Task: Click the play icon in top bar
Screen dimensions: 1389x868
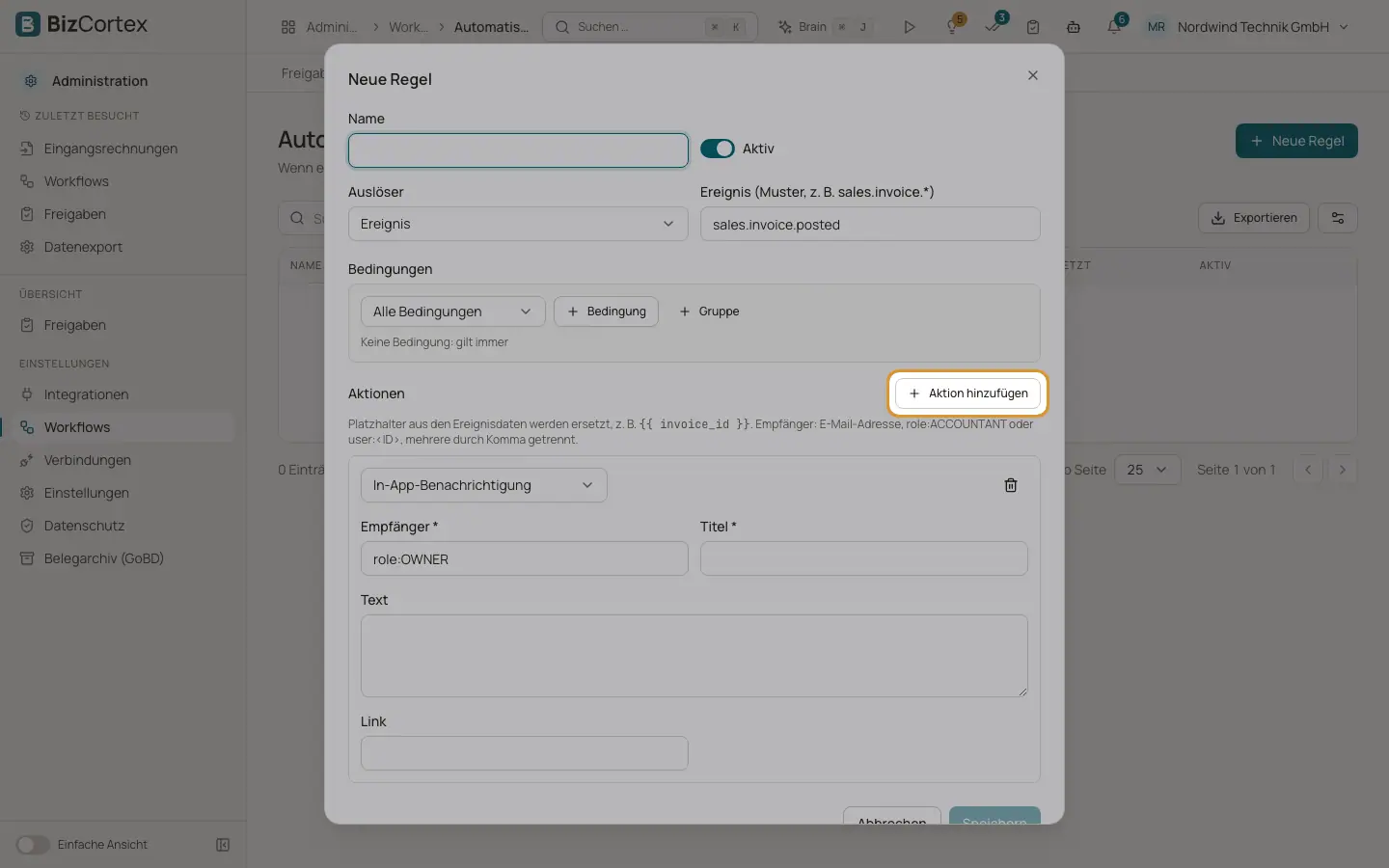Action: 909,27
